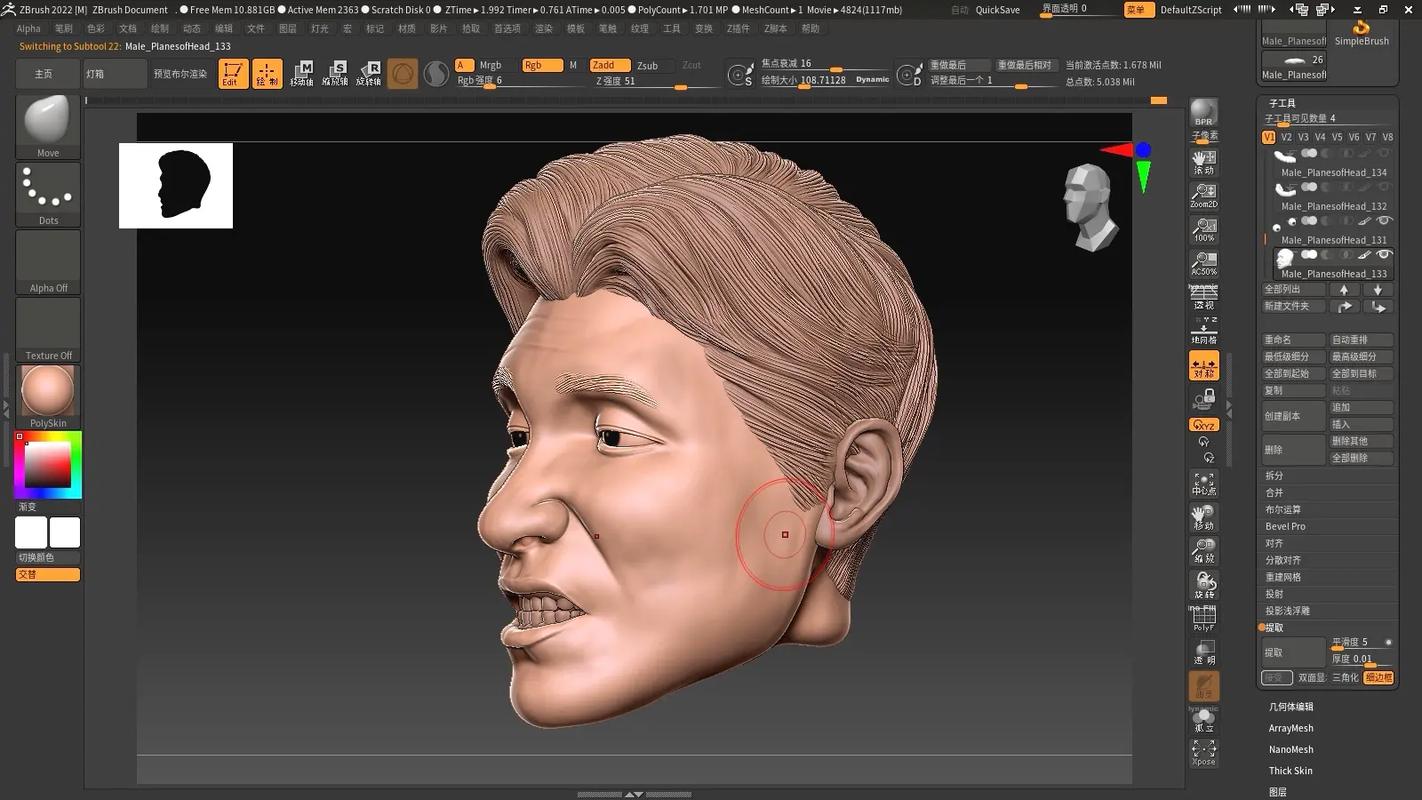The height and width of the screenshot is (800, 1422).
Task: Open the Z插件 menu
Action: tap(738, 29)
